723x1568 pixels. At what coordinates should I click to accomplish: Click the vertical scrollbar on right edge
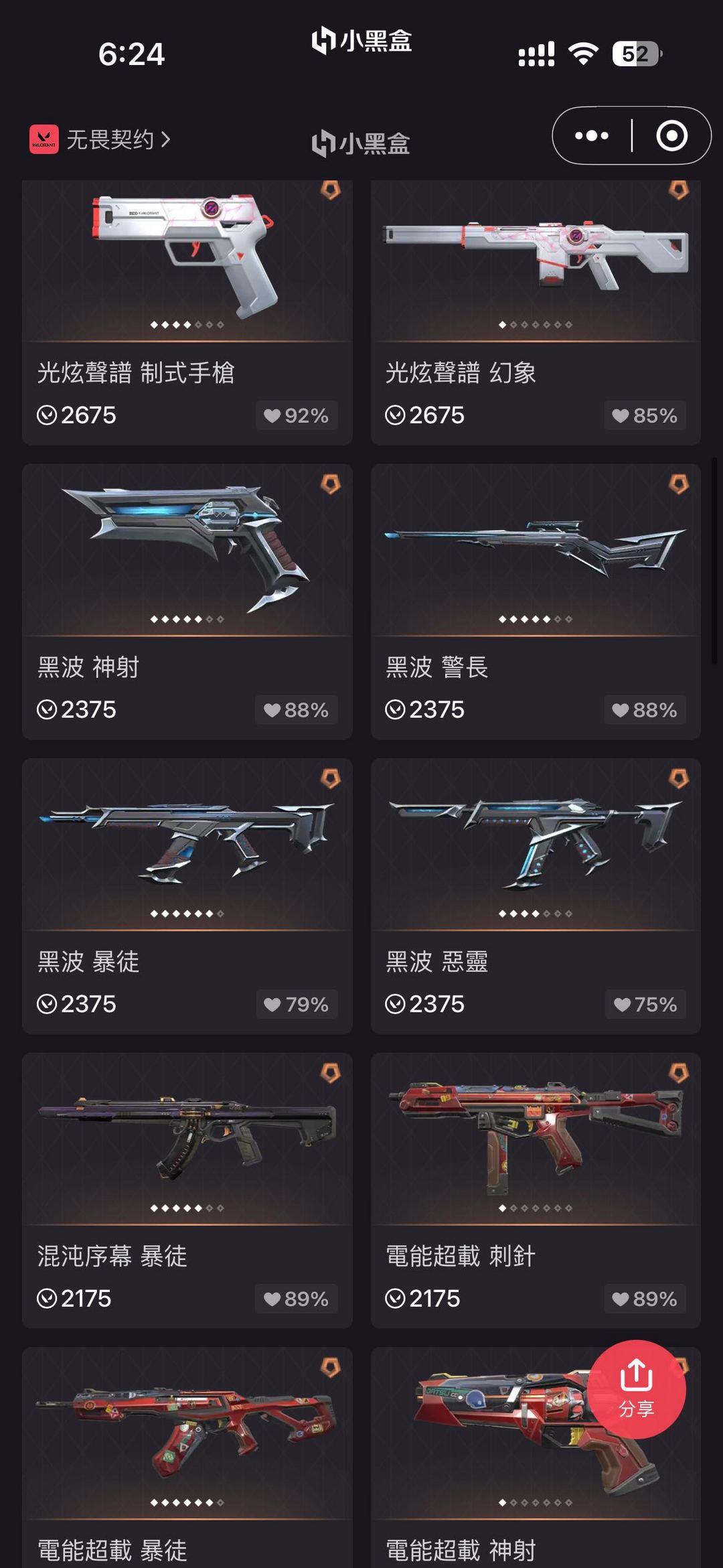click(715, 561)
